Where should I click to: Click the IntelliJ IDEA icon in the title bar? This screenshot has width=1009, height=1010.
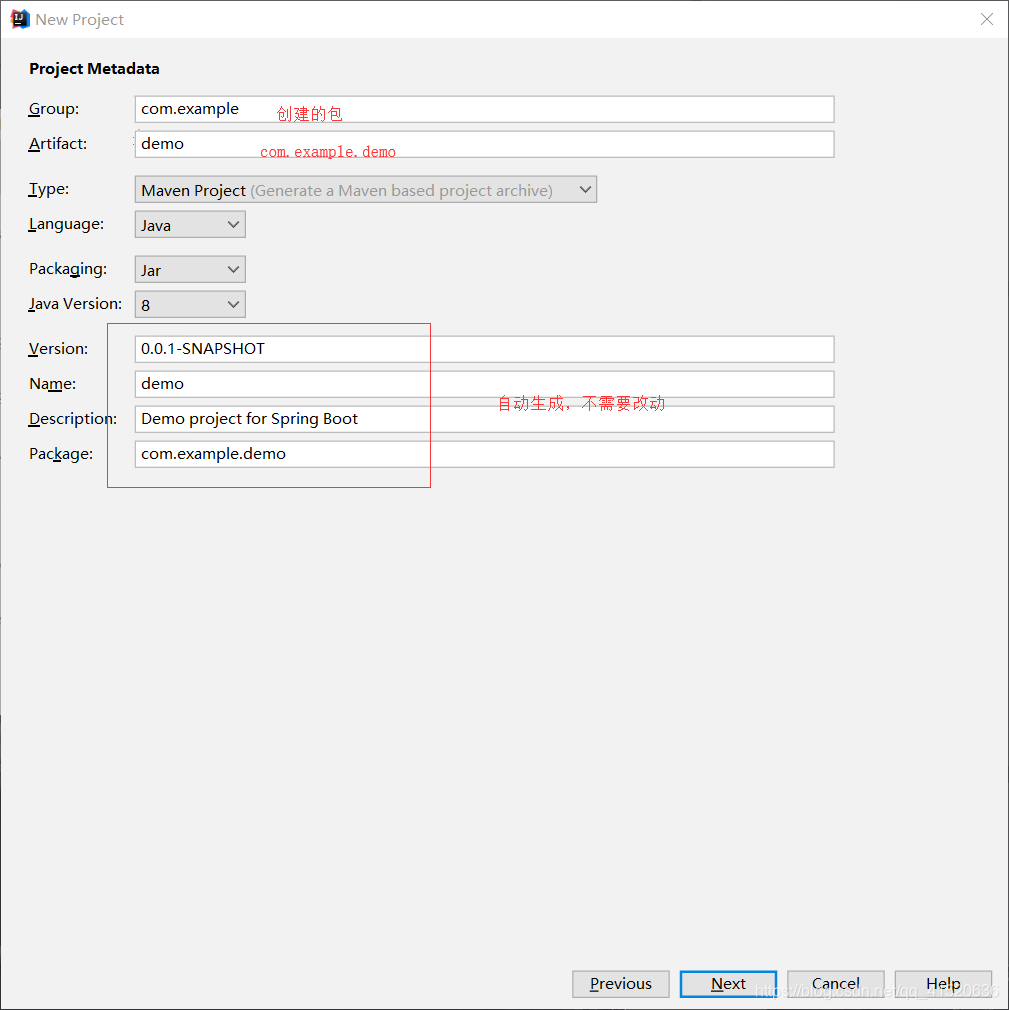(19, 18)
